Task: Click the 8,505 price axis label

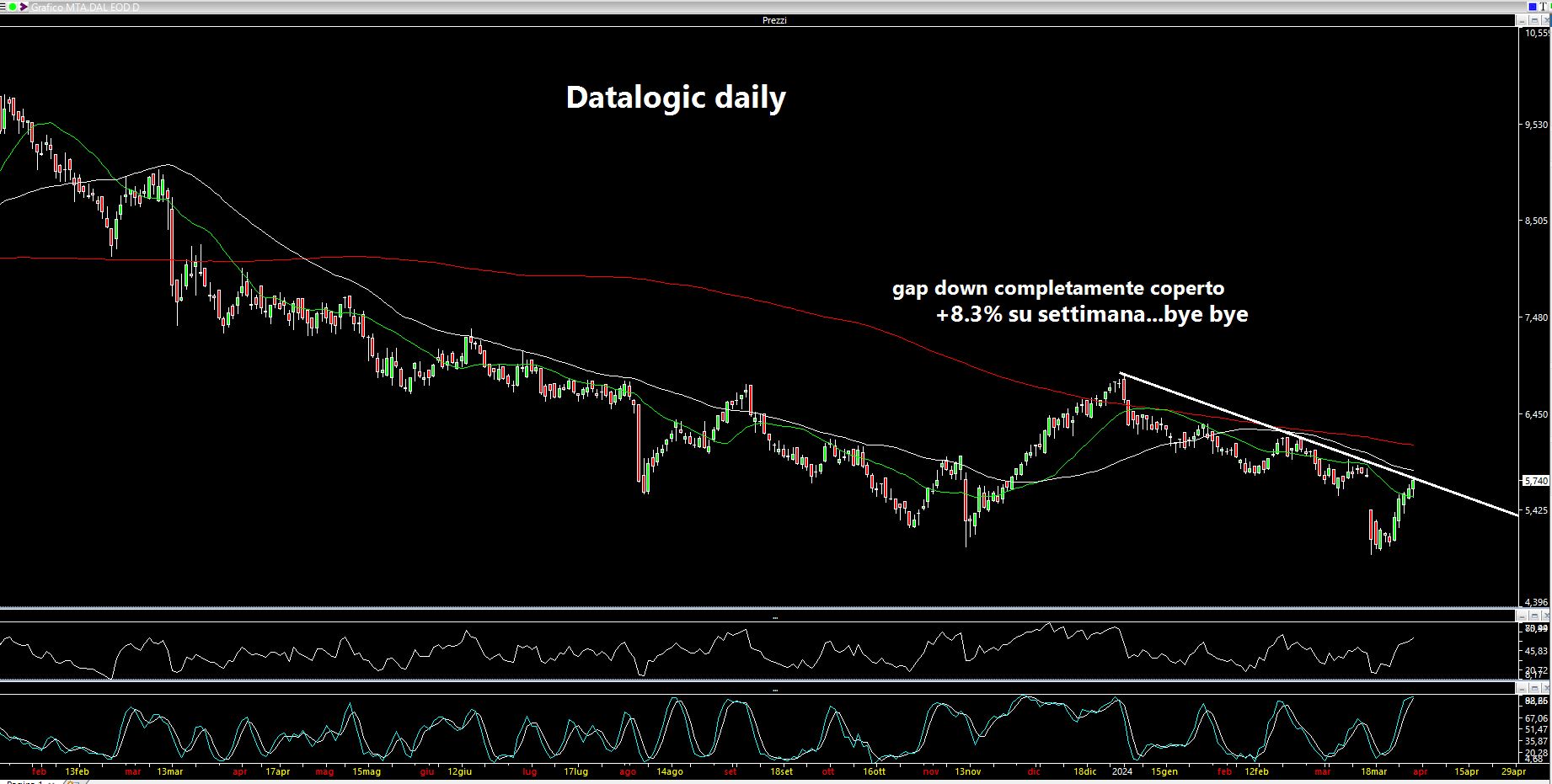Action: pyautogui.click(x=1536, y=221)
